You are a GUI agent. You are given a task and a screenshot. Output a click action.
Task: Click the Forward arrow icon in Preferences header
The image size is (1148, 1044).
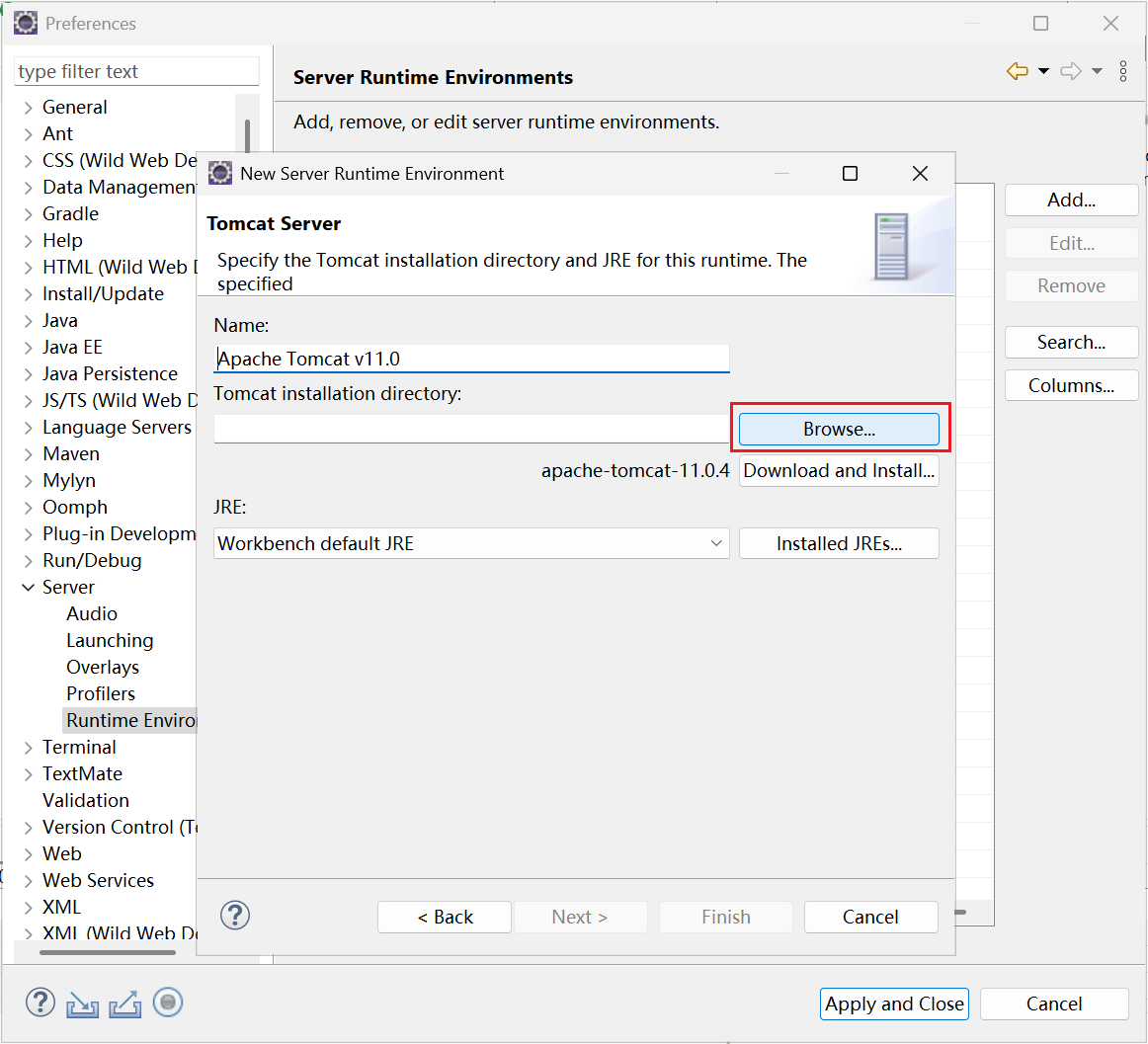1070,71
